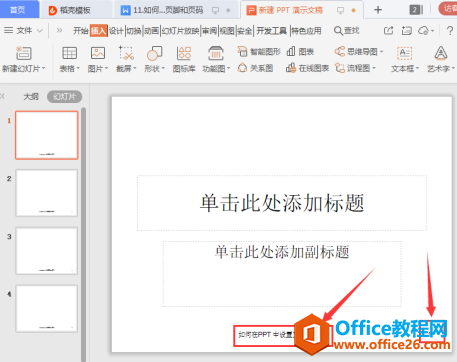Open the Icon Library (图标库)
The image size is (457, 362).
(x=184, y=59)
